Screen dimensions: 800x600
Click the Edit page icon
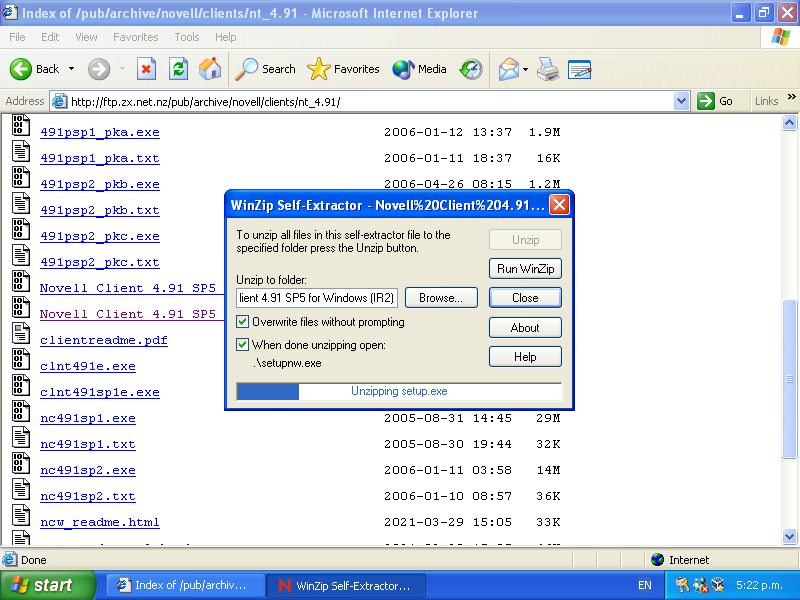click(580, 69)
